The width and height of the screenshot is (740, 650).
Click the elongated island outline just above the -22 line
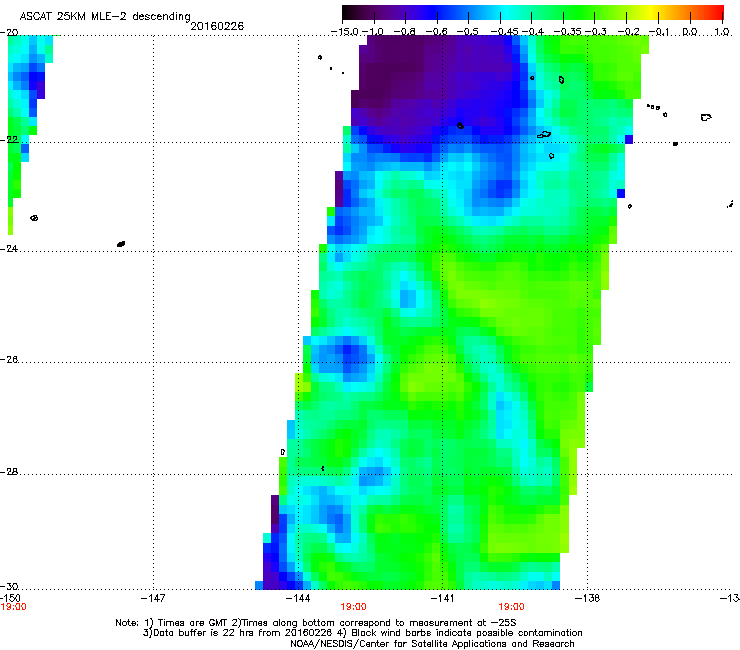click(544, 135)
